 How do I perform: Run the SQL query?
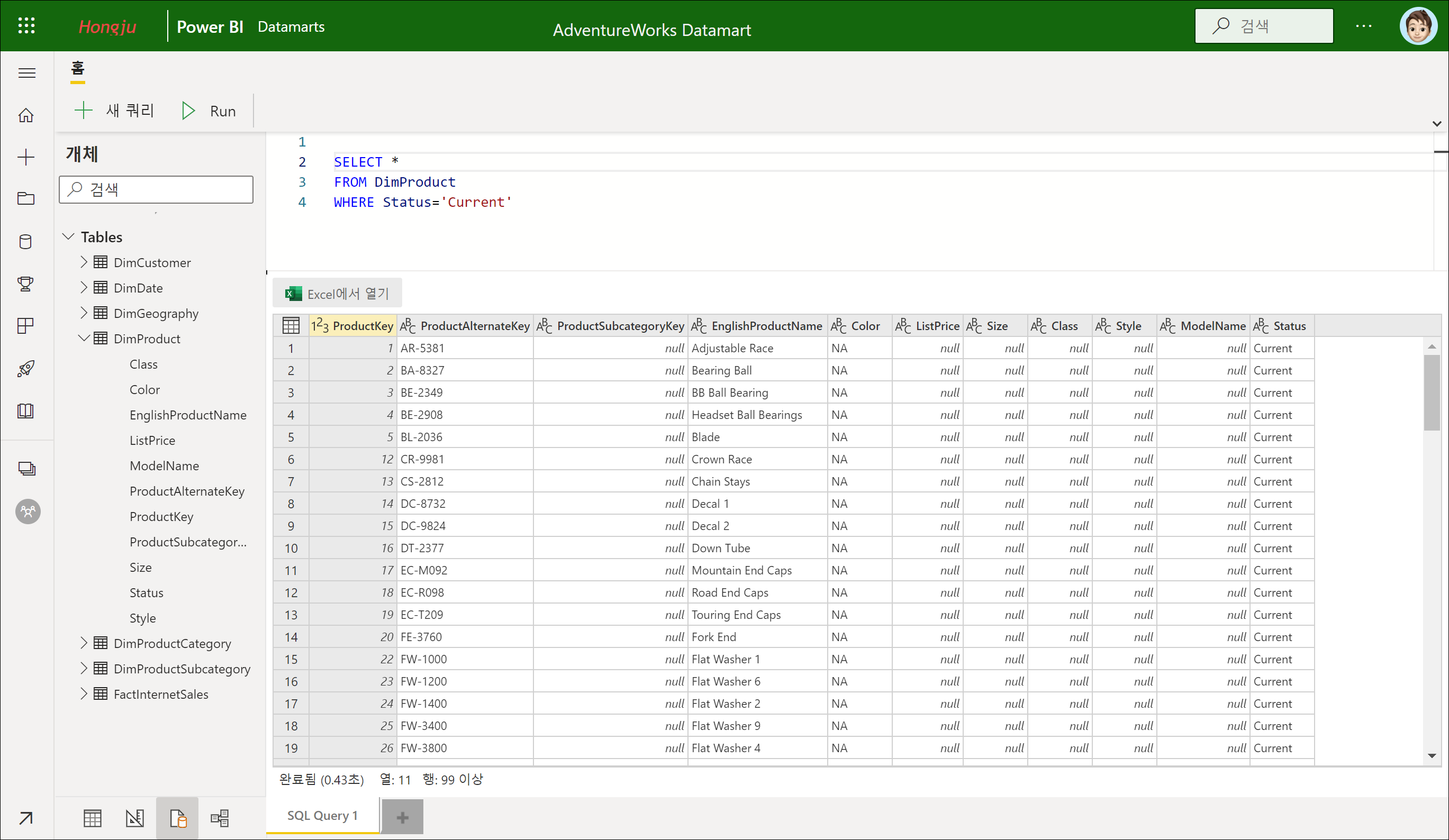pos(209,111)
